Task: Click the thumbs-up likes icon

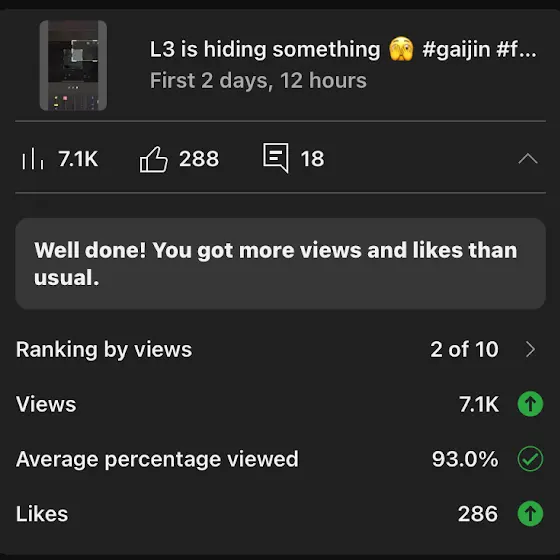Action: point(153,159)
